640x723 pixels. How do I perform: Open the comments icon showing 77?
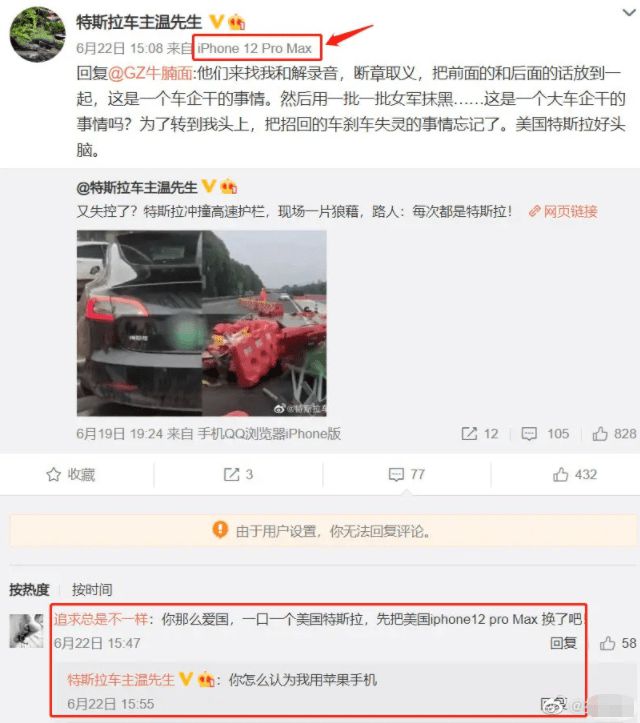tap(406, 474)
